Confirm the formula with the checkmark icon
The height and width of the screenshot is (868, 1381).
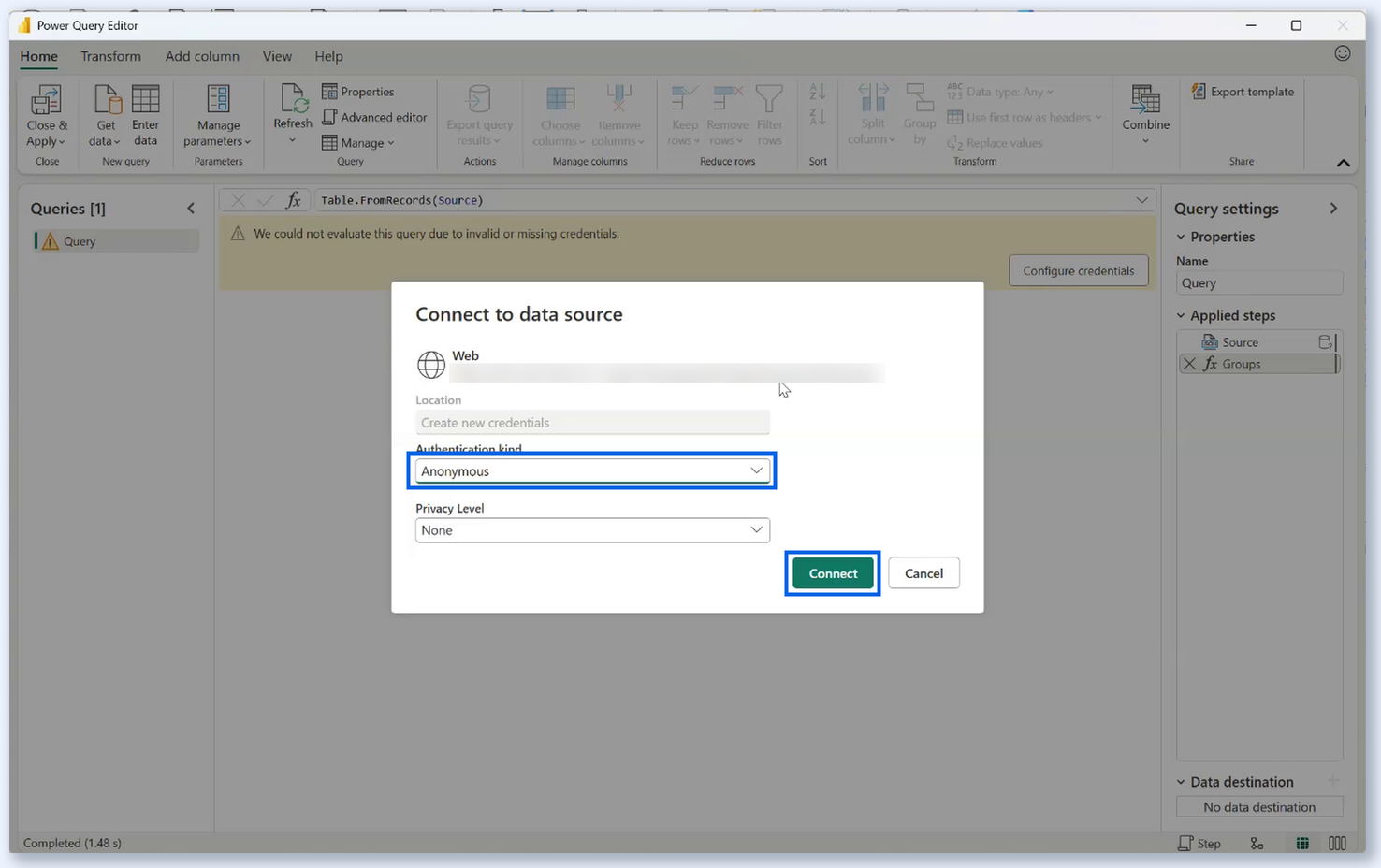pos(266,200)
